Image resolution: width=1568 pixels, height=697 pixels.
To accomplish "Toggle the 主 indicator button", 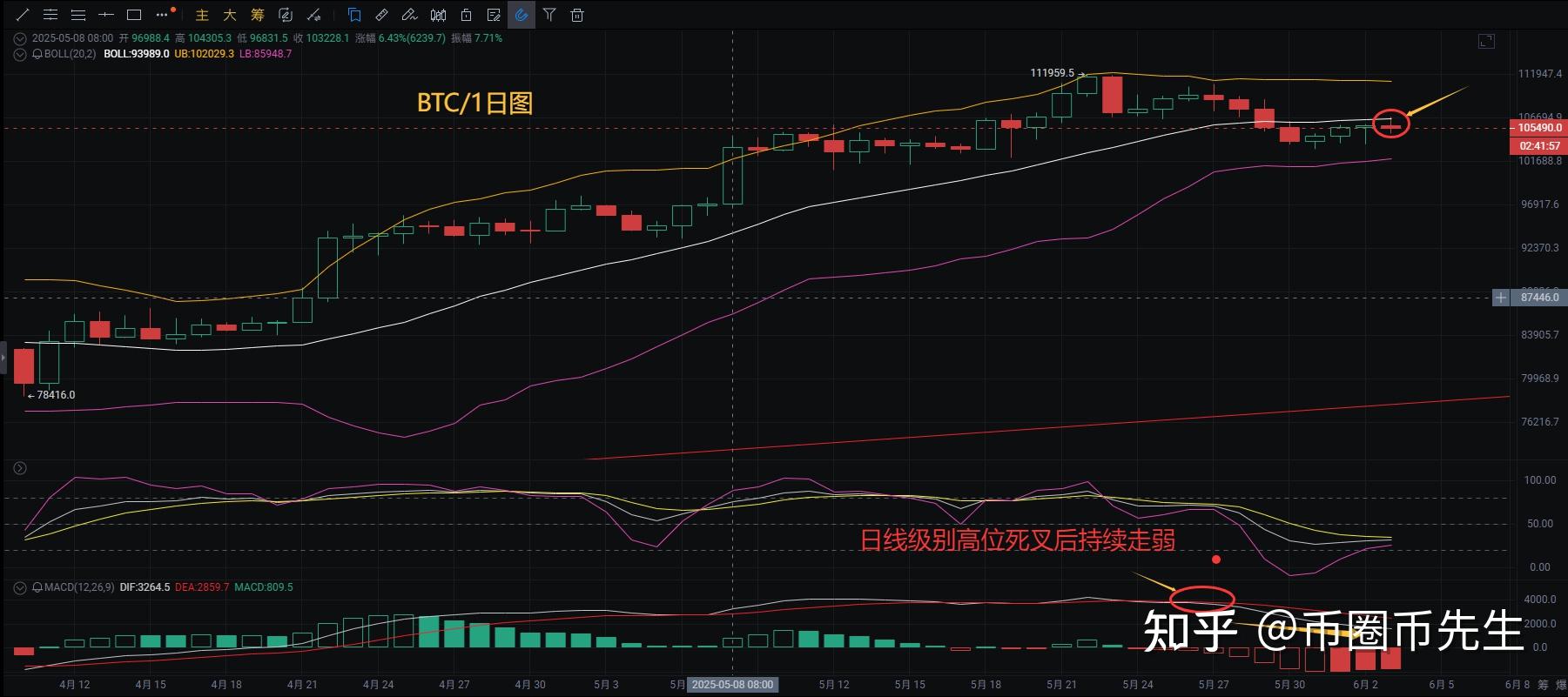I will click(x=202, y=15).
